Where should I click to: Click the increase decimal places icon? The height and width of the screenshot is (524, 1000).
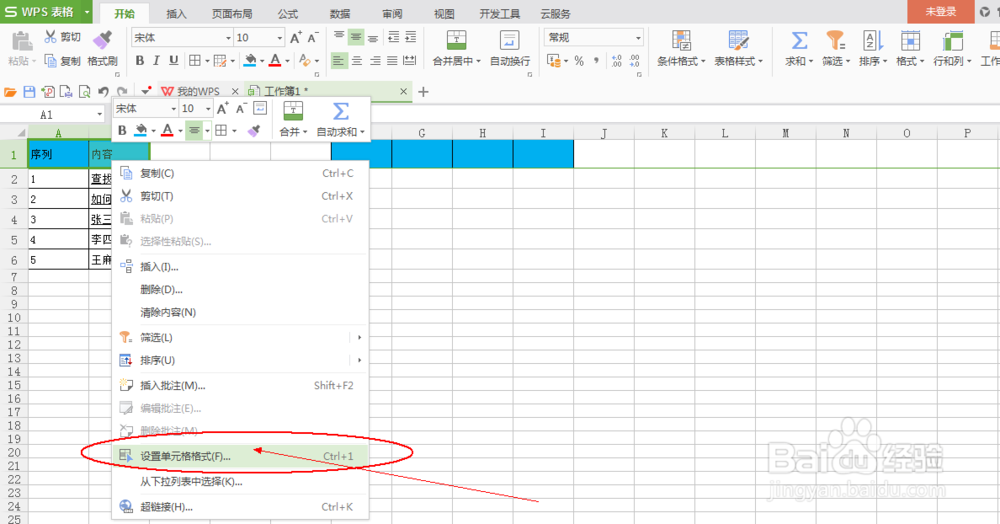[616, 61]
